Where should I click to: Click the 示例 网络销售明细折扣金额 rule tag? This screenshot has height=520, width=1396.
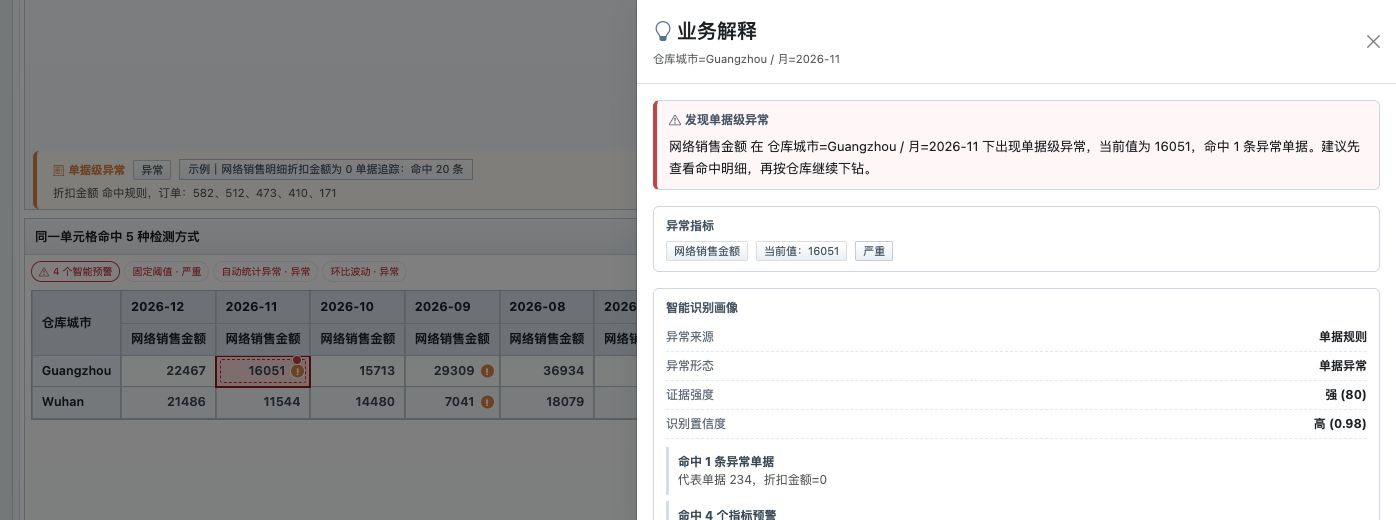(326, 170)
